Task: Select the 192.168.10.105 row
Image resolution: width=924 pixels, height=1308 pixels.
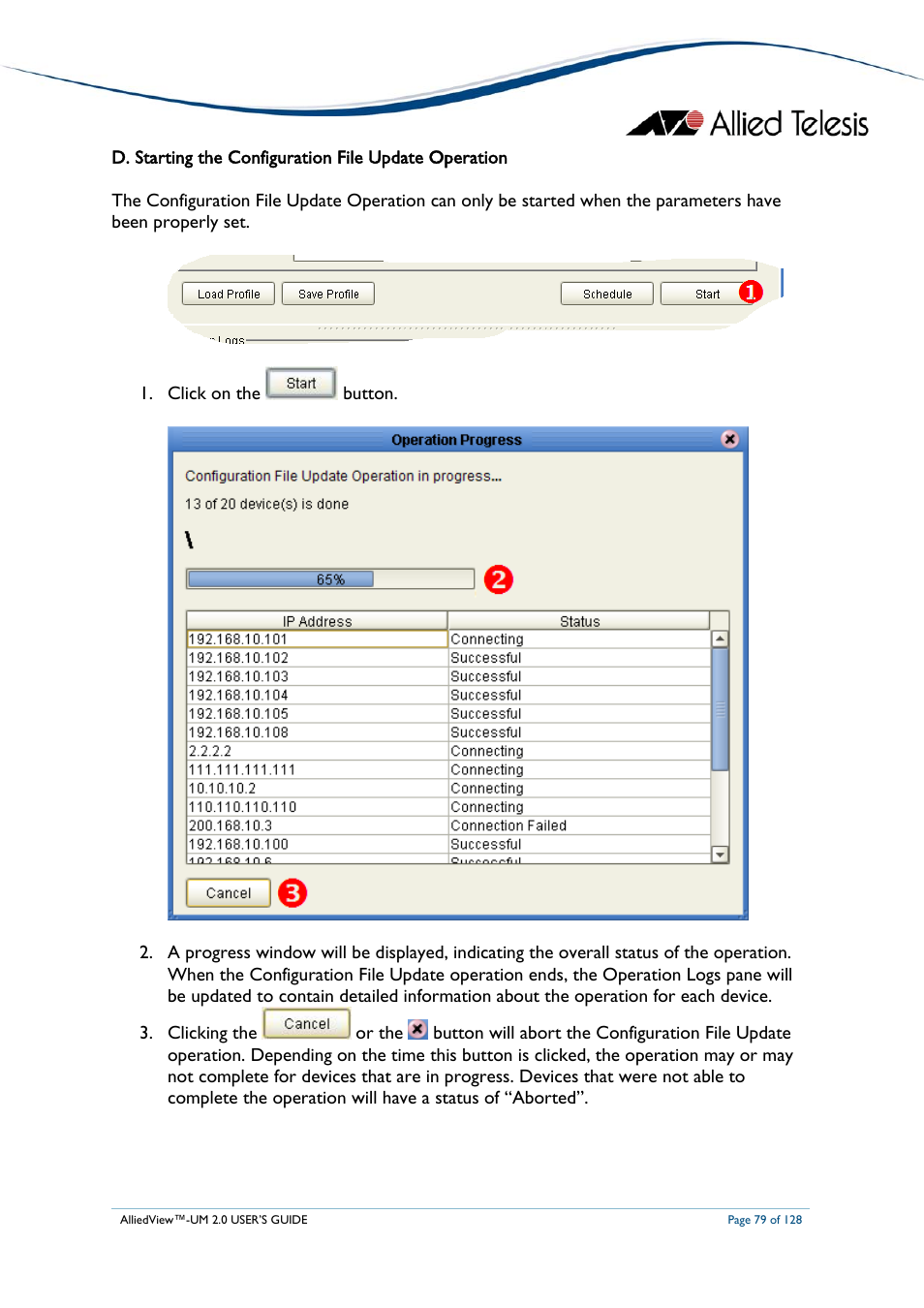Action: pyautogui.click(x=448, y=714)
